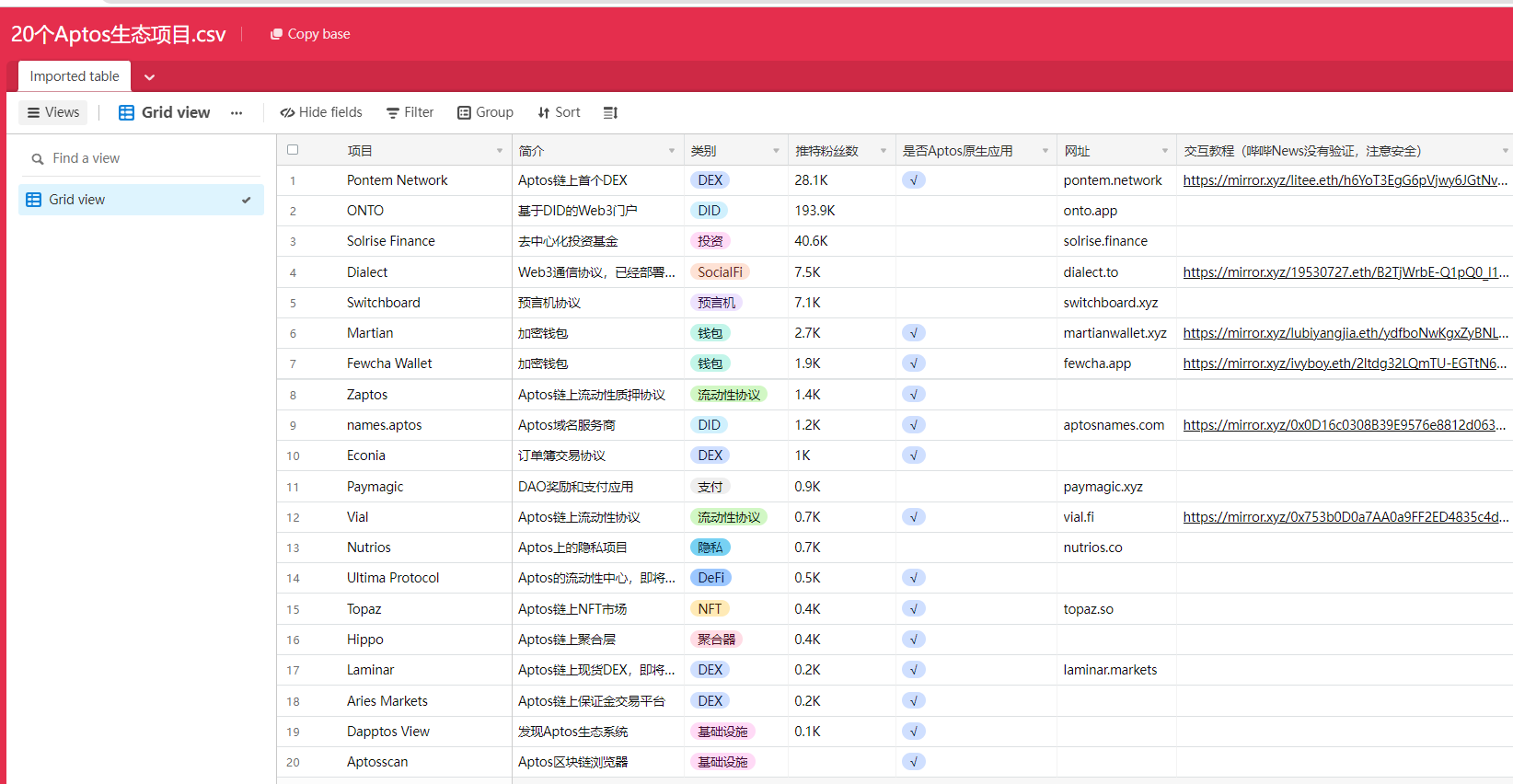The height and width of the screenshot is (784, 1513).
Task: Open the Pontem Network mirror.xyz tutorial link
Action: [1346, 180]
